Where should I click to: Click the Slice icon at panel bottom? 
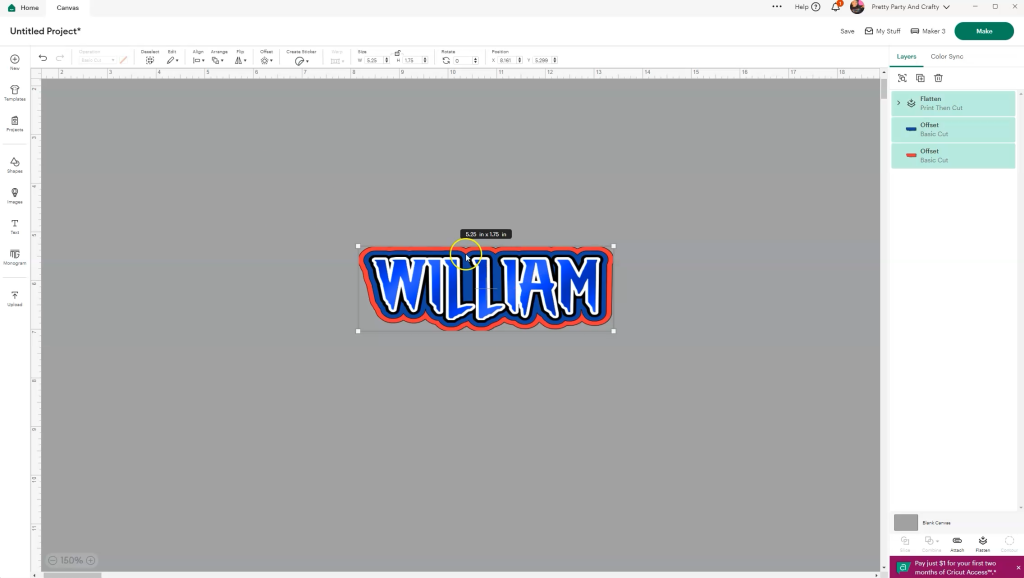(x=904, y=543)
